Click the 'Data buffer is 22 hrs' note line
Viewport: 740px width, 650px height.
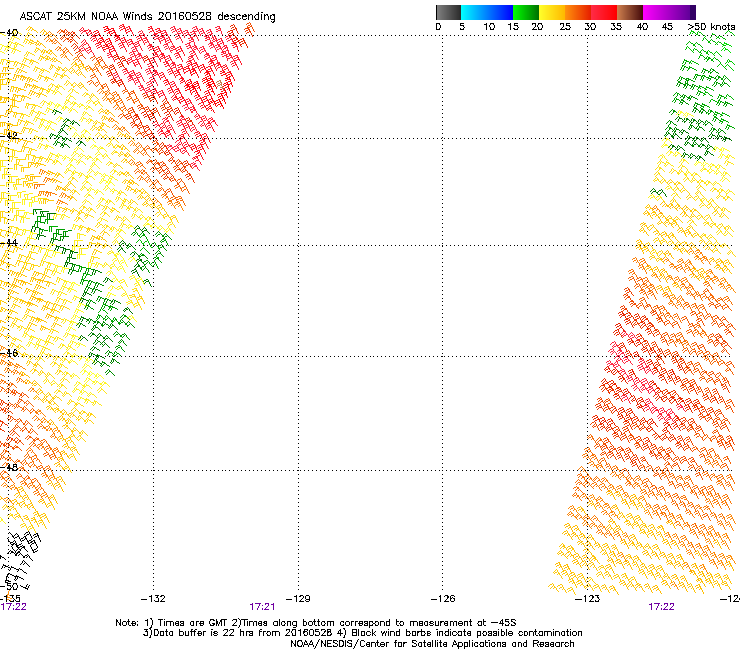362,633
